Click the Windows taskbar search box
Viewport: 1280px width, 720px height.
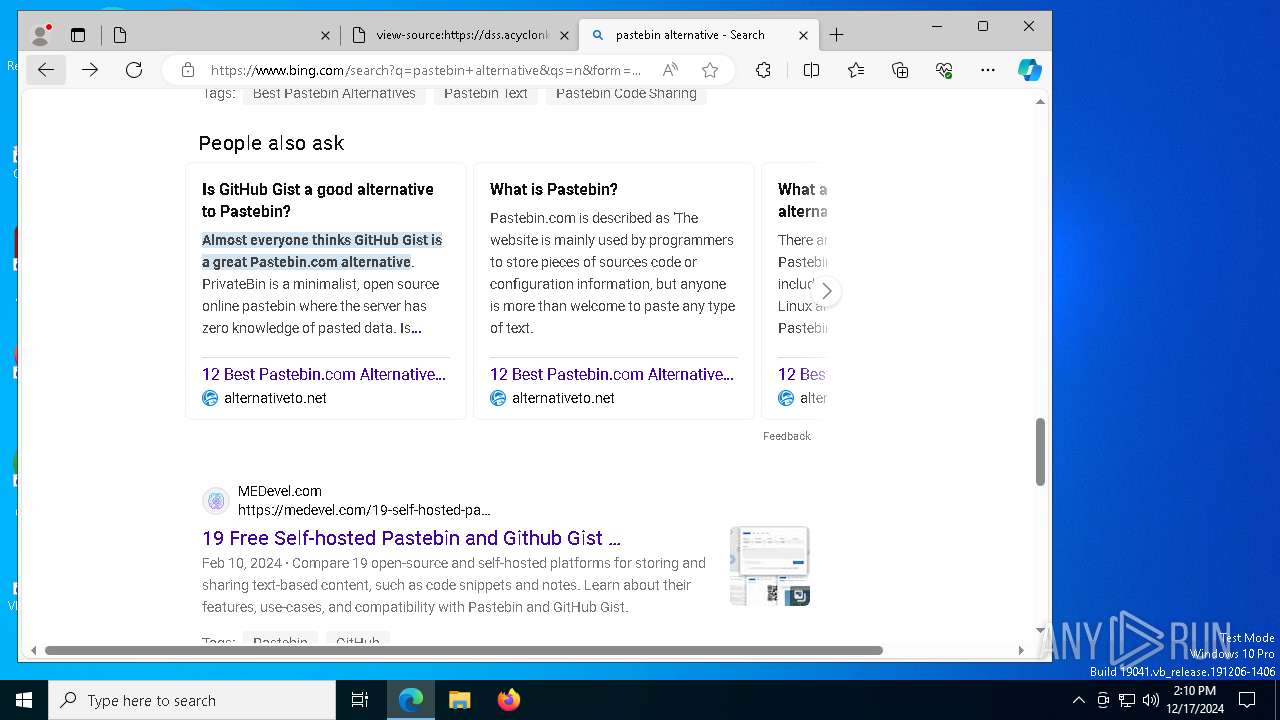(192, 700)
